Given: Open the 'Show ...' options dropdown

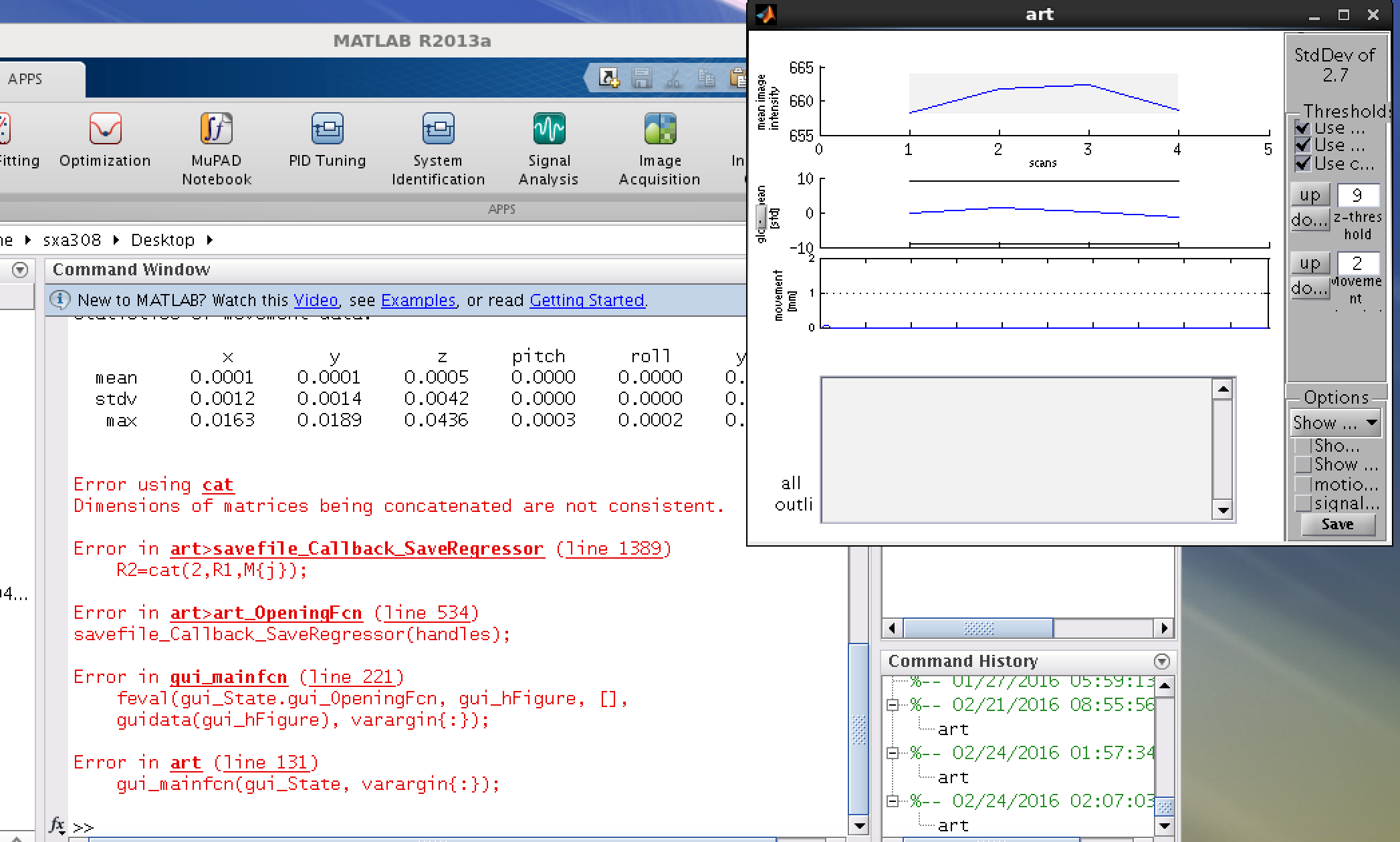Looking at the screenshot, I should point(1335,423).
